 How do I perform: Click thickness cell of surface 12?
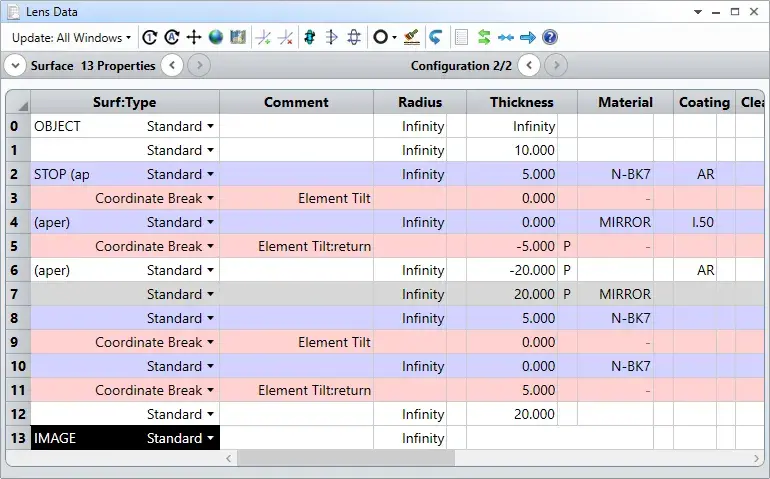point(512,414)
